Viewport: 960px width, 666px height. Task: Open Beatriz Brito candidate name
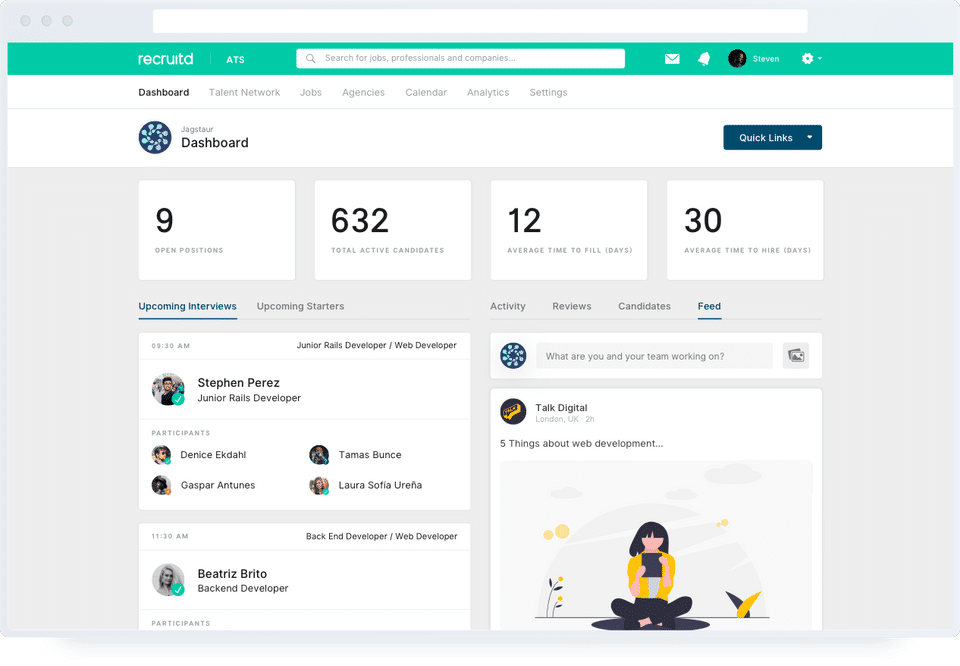232,574
